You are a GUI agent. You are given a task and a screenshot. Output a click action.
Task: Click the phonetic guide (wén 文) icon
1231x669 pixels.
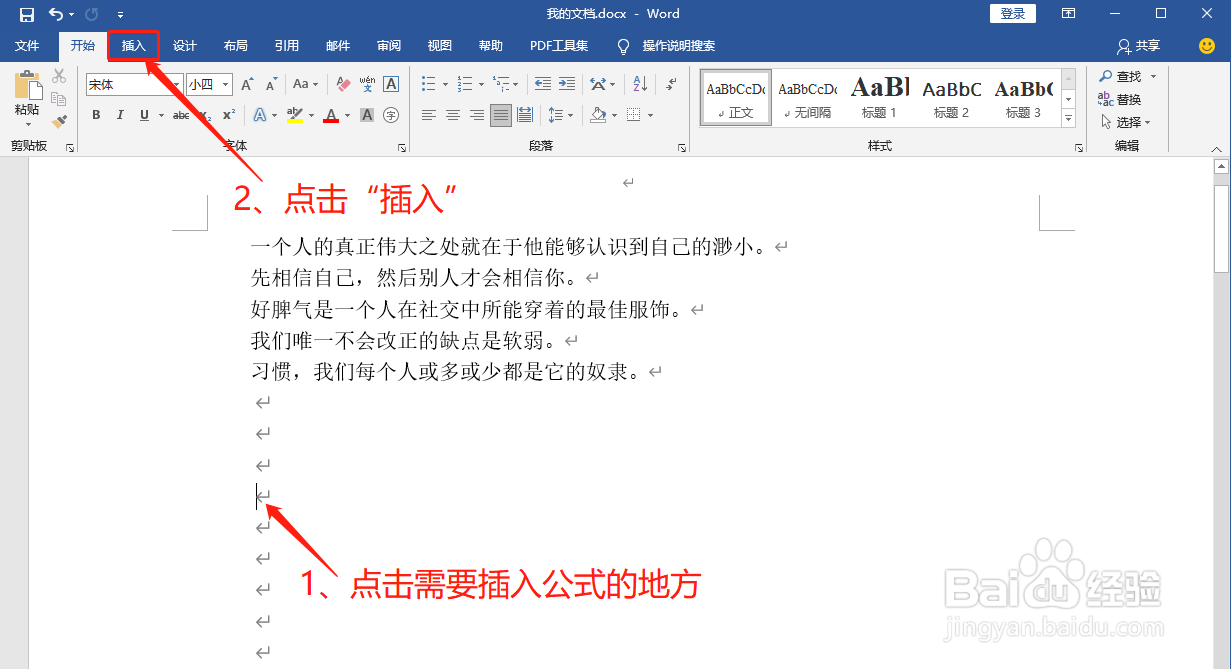369,83
